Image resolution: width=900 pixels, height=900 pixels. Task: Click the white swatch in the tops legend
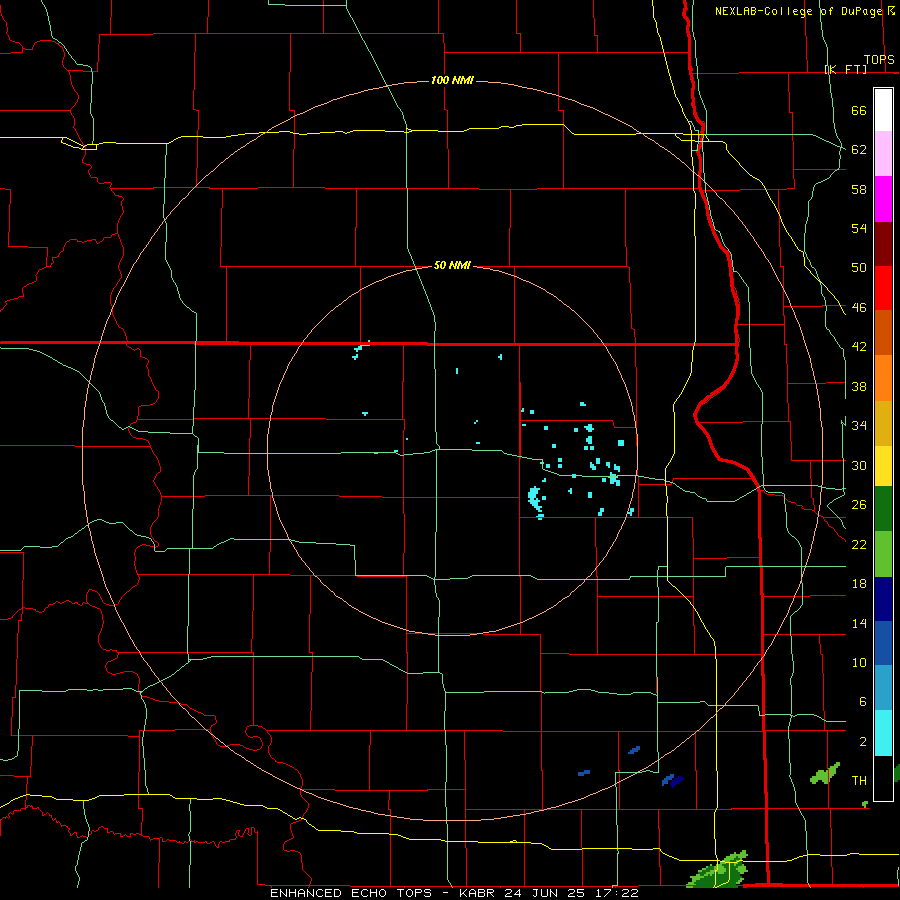tap(883, 110)
